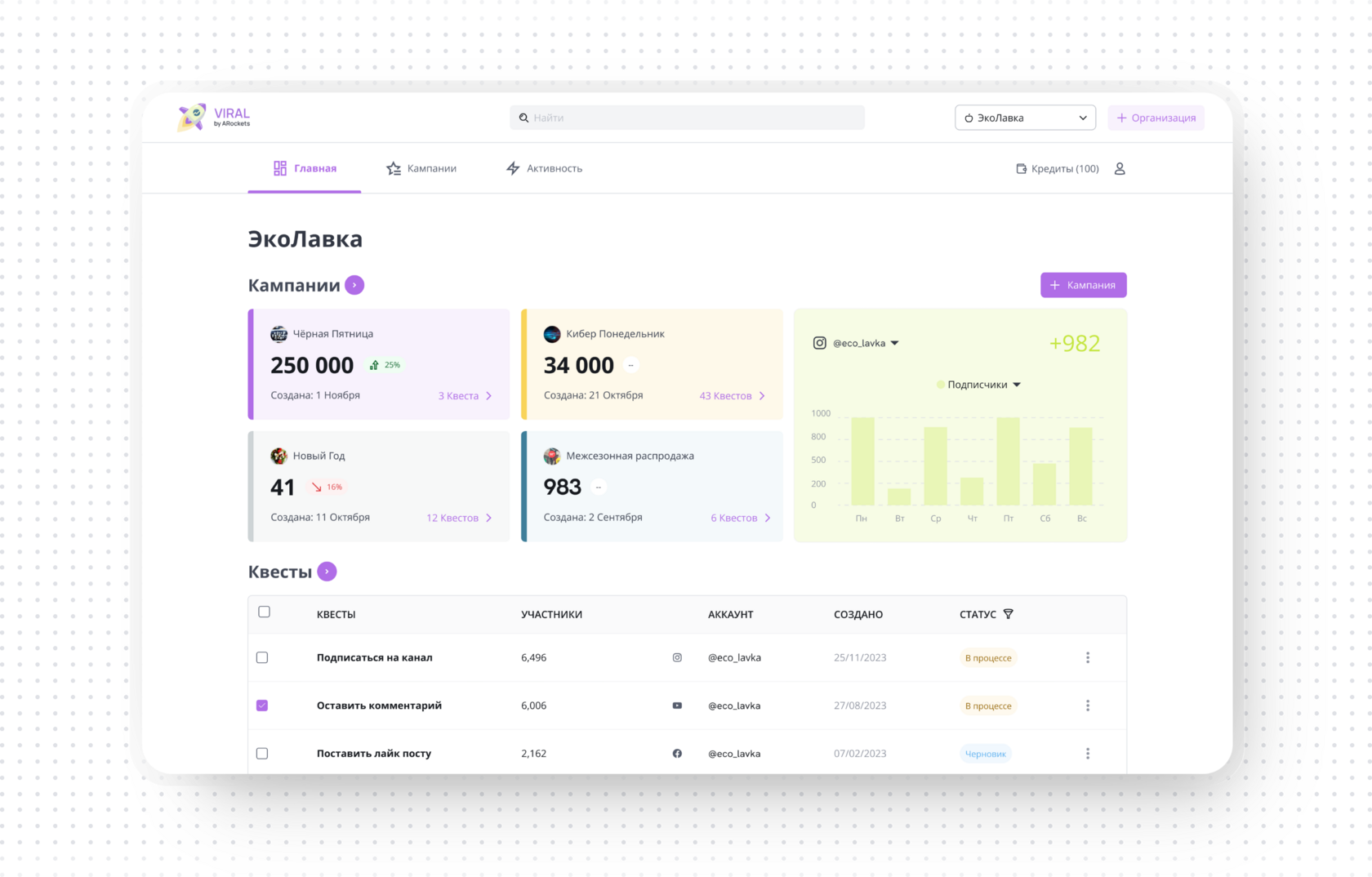1372x877 pixels.
Task: Expand the ЭкоЛавка organization dropdown
Action: [x=1025, y=118]
